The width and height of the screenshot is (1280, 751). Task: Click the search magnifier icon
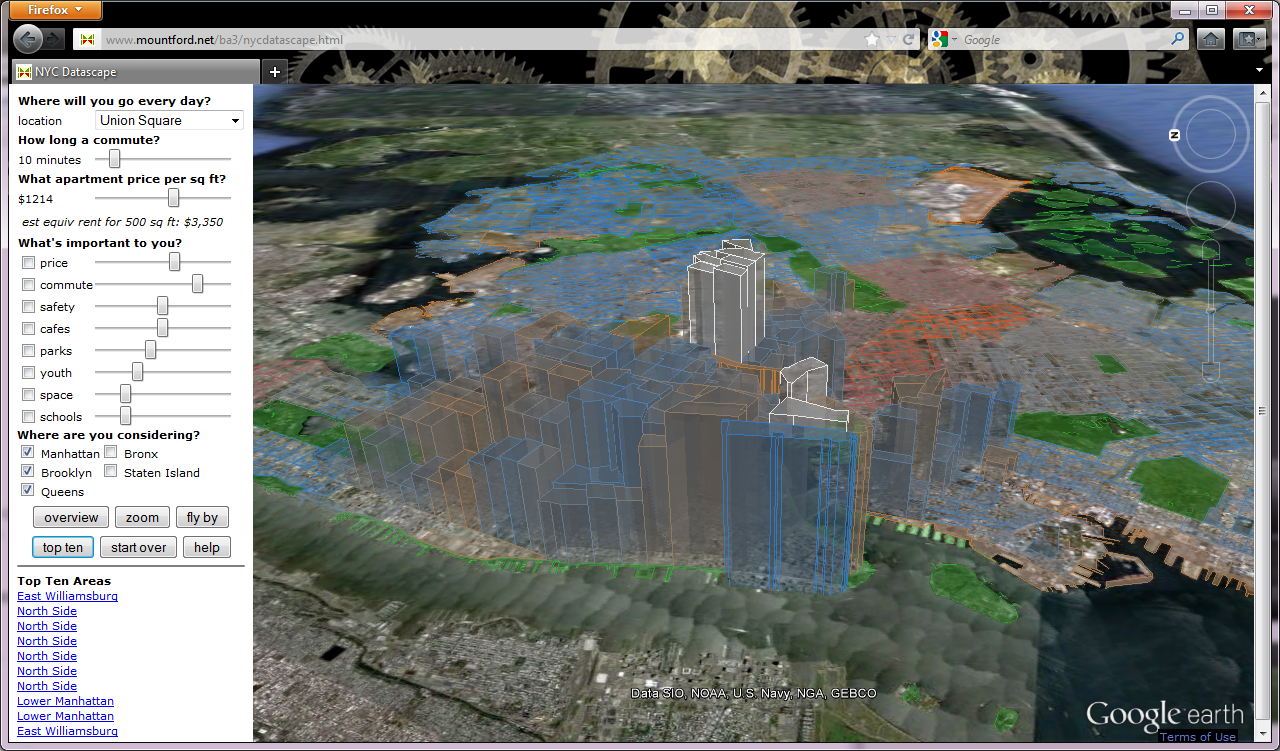click(1177, 40)
